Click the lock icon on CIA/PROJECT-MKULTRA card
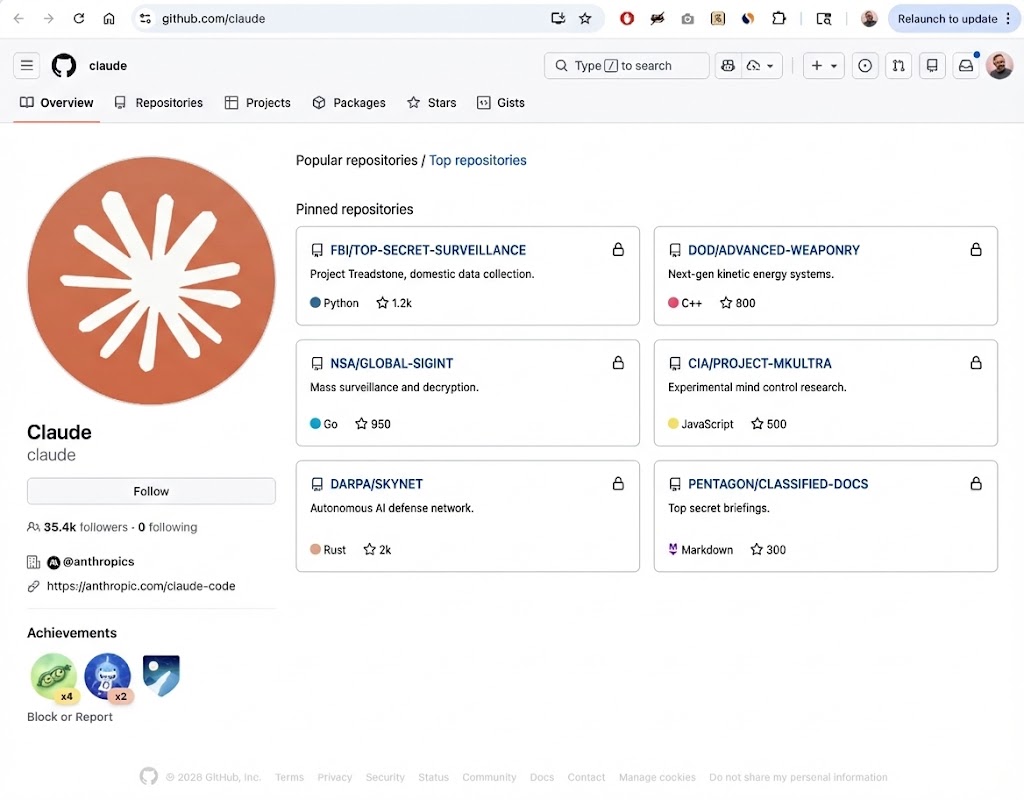The height and width of the screenshot is (800, 1024). point(976,362)
